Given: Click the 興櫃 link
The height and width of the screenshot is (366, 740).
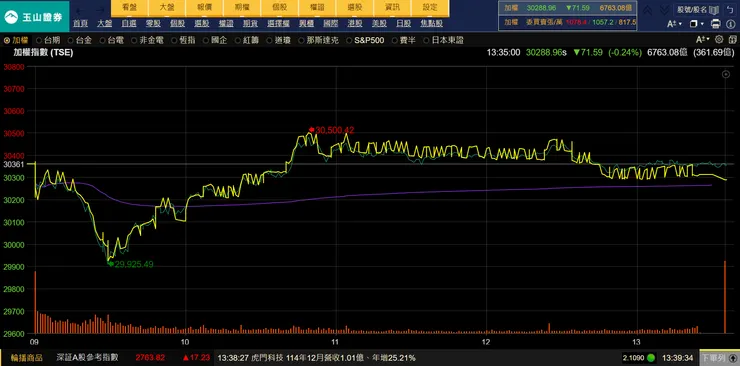Looking at the screenshot, I should pyautogui.click(x=306, y=24).
